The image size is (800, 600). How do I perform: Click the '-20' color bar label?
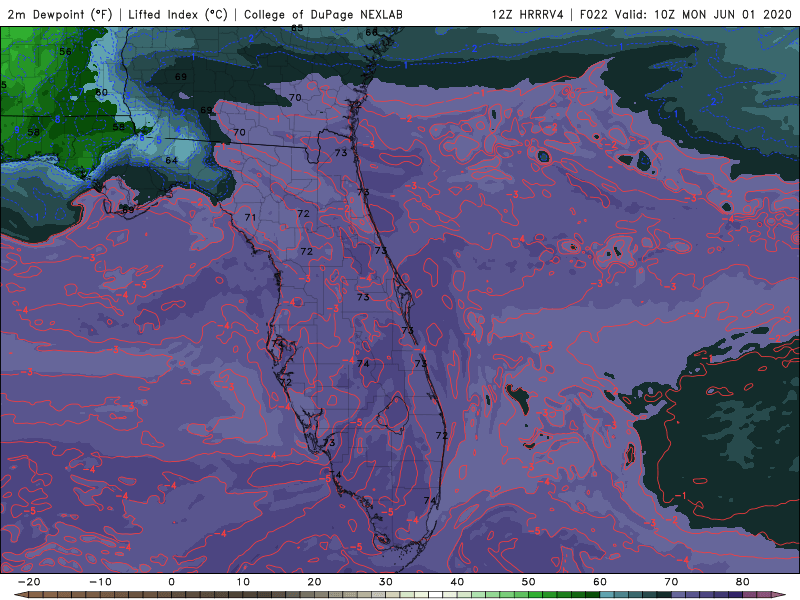tap(29, 582)
